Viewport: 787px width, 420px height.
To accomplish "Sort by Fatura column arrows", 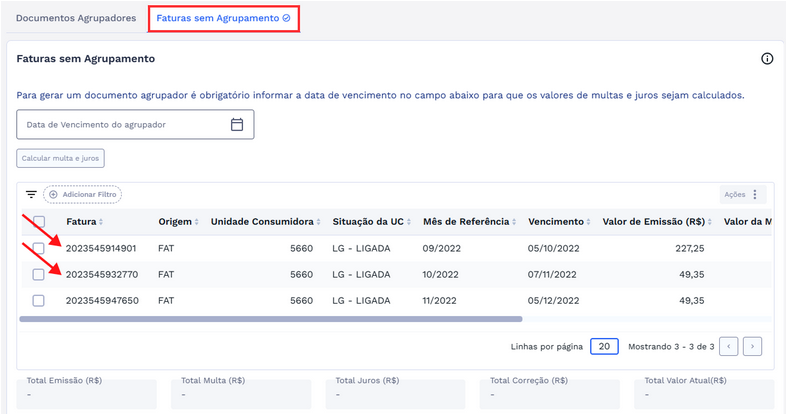I will (100, 222).
